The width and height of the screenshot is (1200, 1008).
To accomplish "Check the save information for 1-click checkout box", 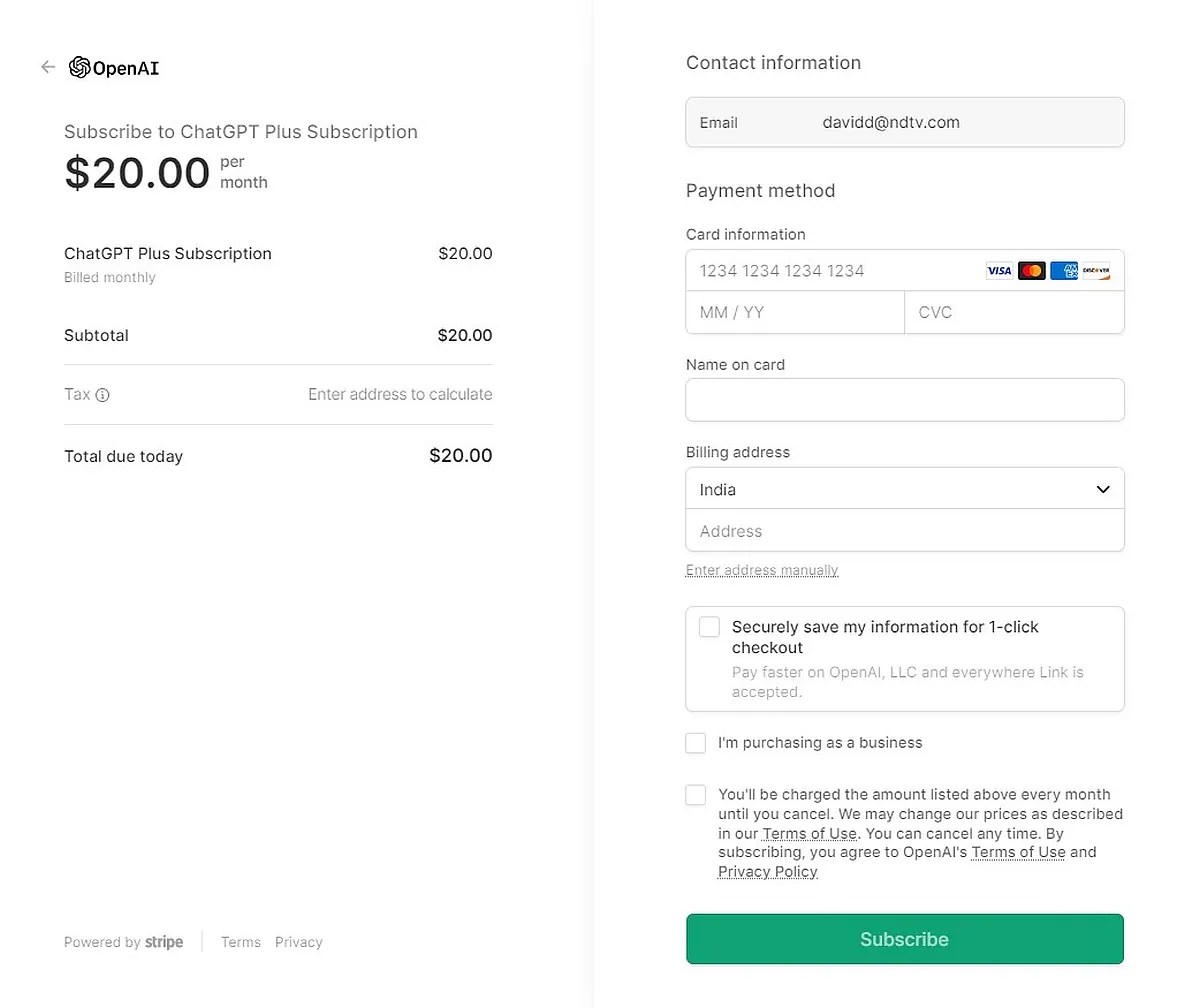I will 709,627.
